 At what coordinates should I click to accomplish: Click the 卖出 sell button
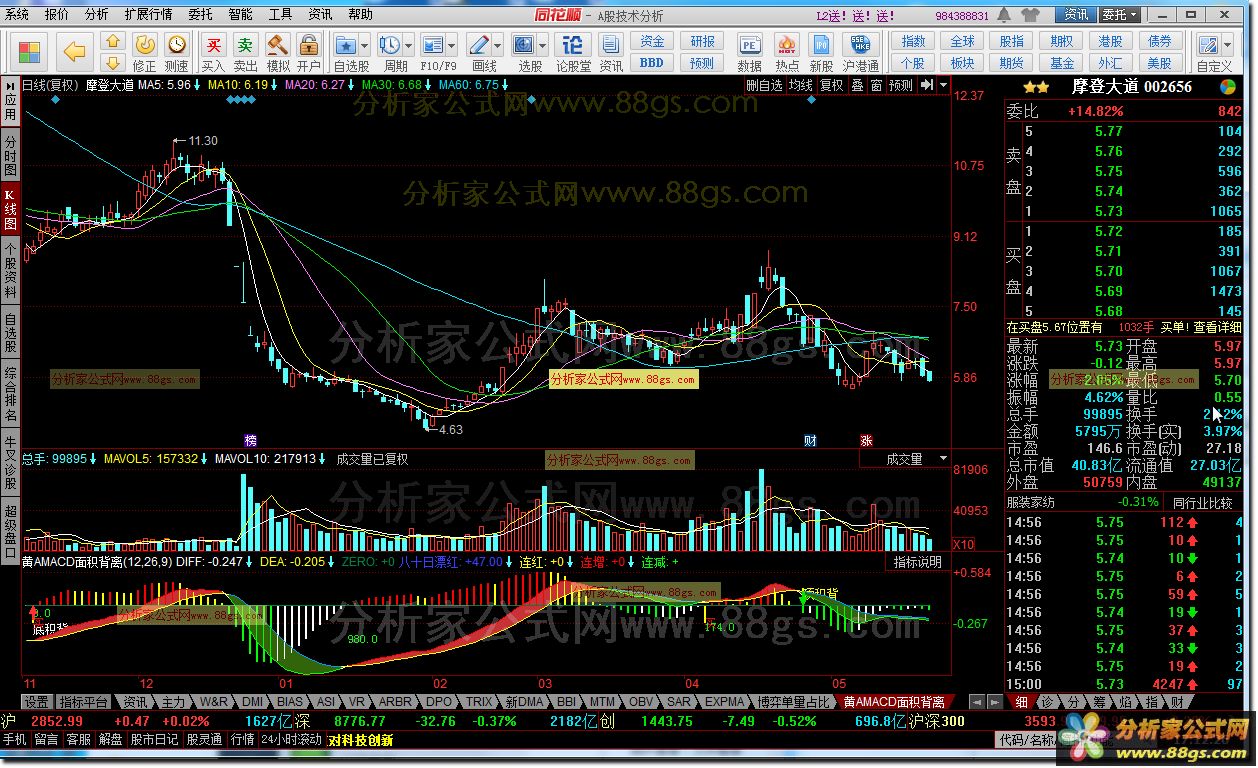[245, 52]
